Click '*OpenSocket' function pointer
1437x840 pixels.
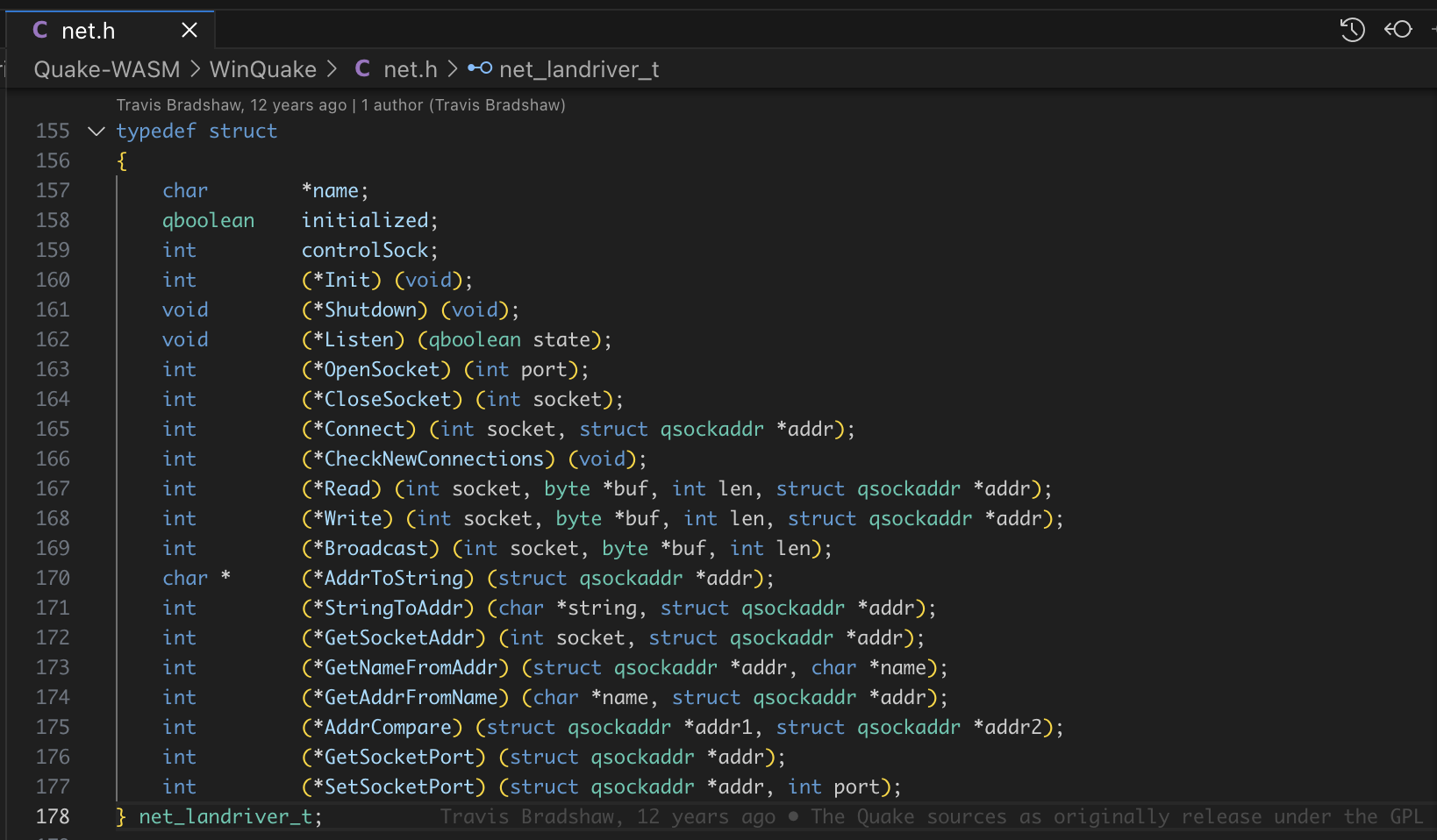[376, 370]
